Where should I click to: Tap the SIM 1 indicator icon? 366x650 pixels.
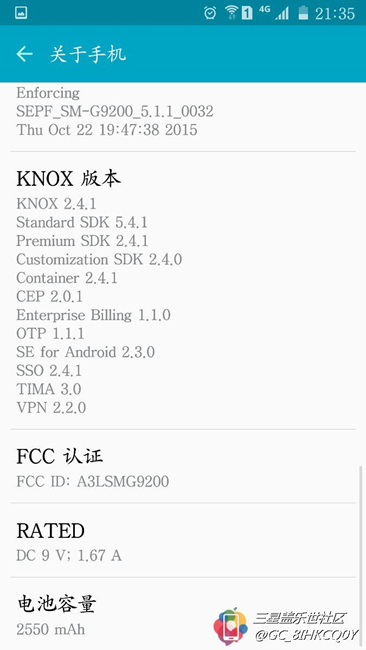coord(247,13)
